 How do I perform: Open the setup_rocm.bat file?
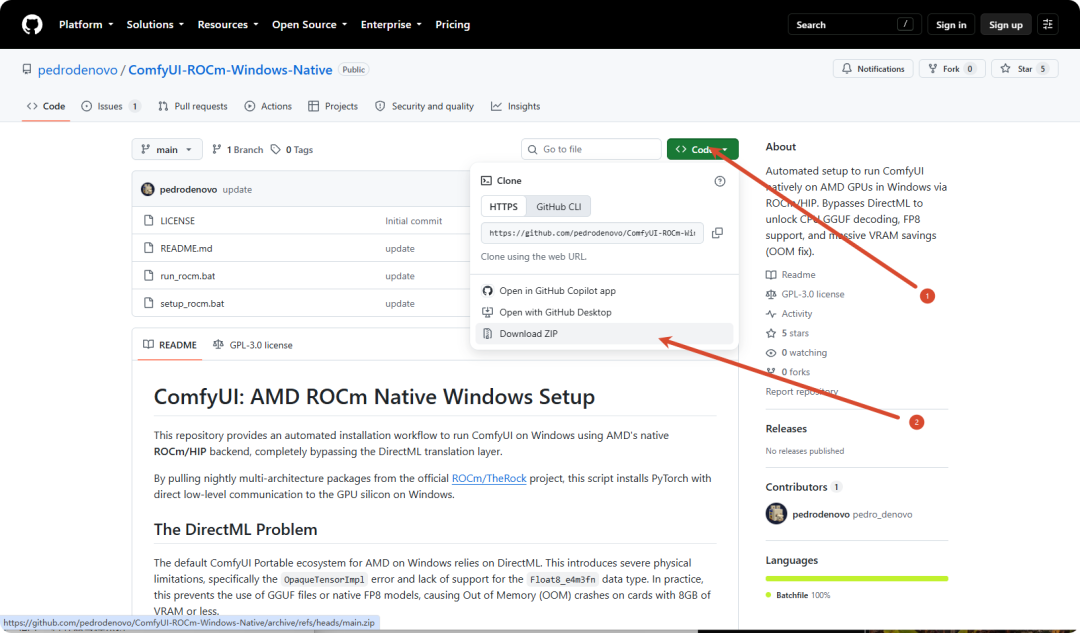(192, 304)
